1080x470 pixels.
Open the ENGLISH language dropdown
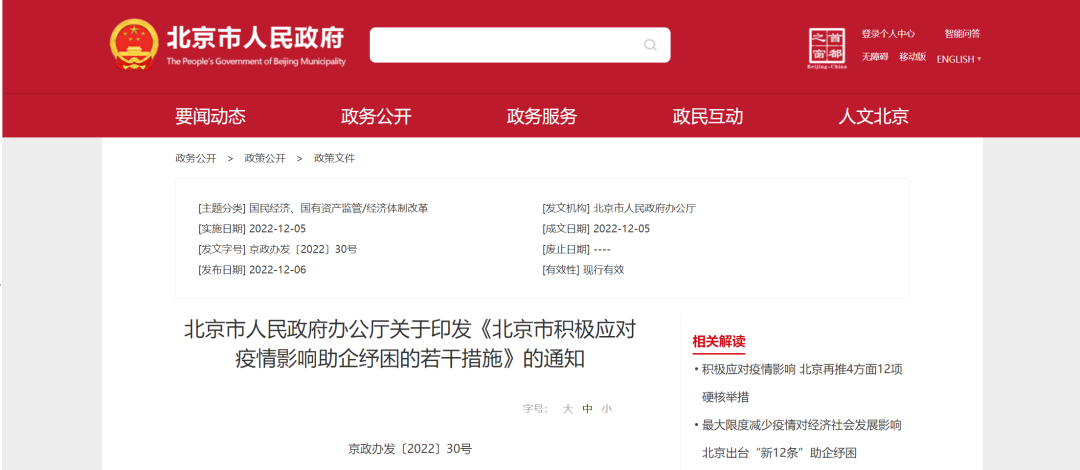click(x=958, y=59)
